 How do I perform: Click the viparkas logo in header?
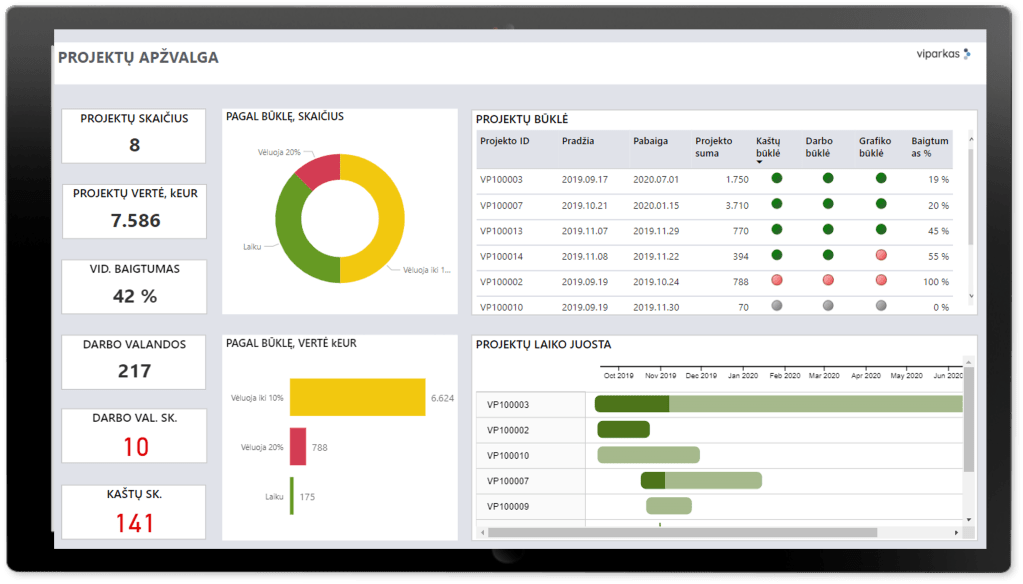[943, 54]
